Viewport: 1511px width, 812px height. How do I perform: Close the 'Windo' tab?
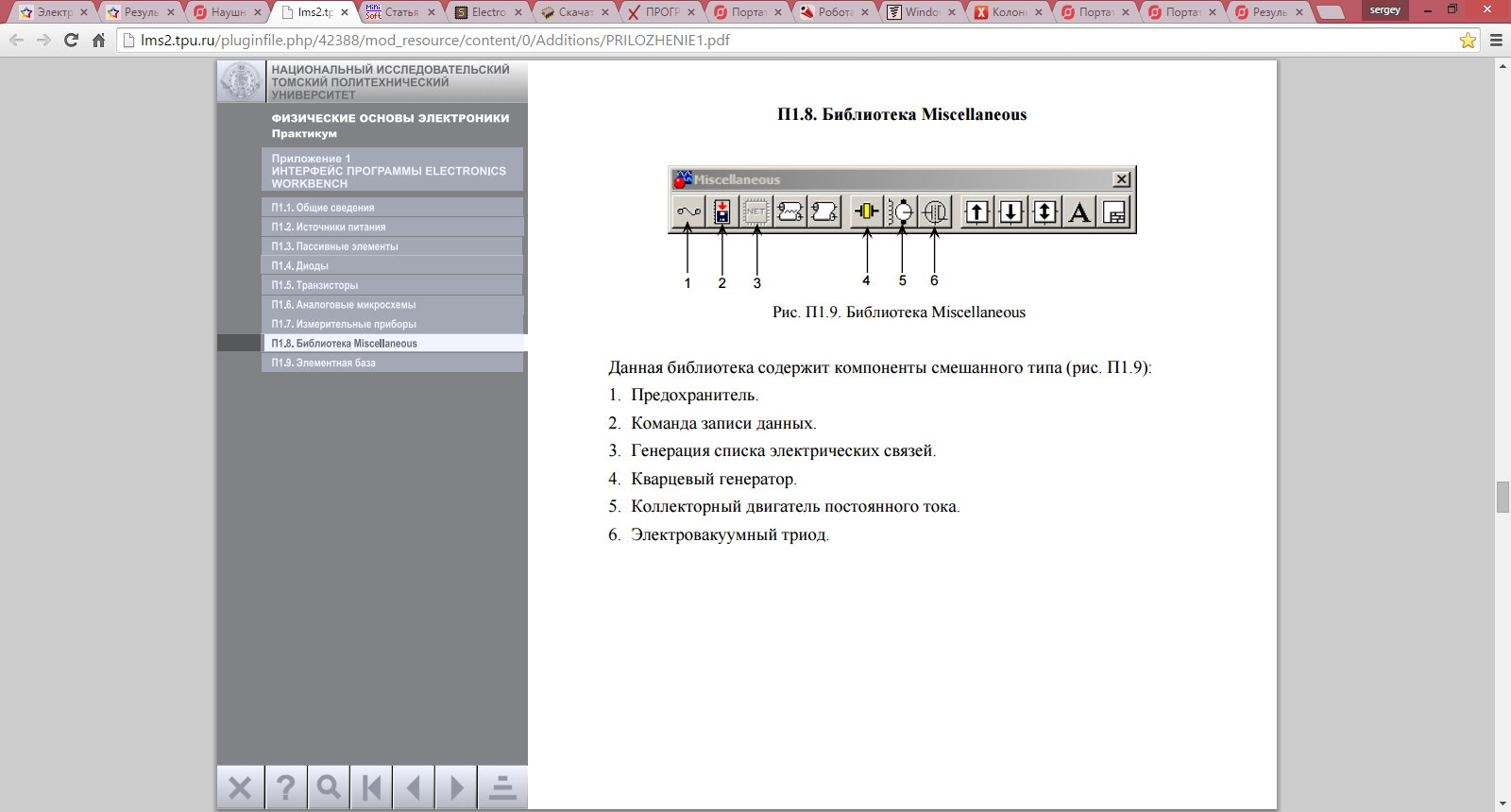pyautogui.click(x=952, y=12)
